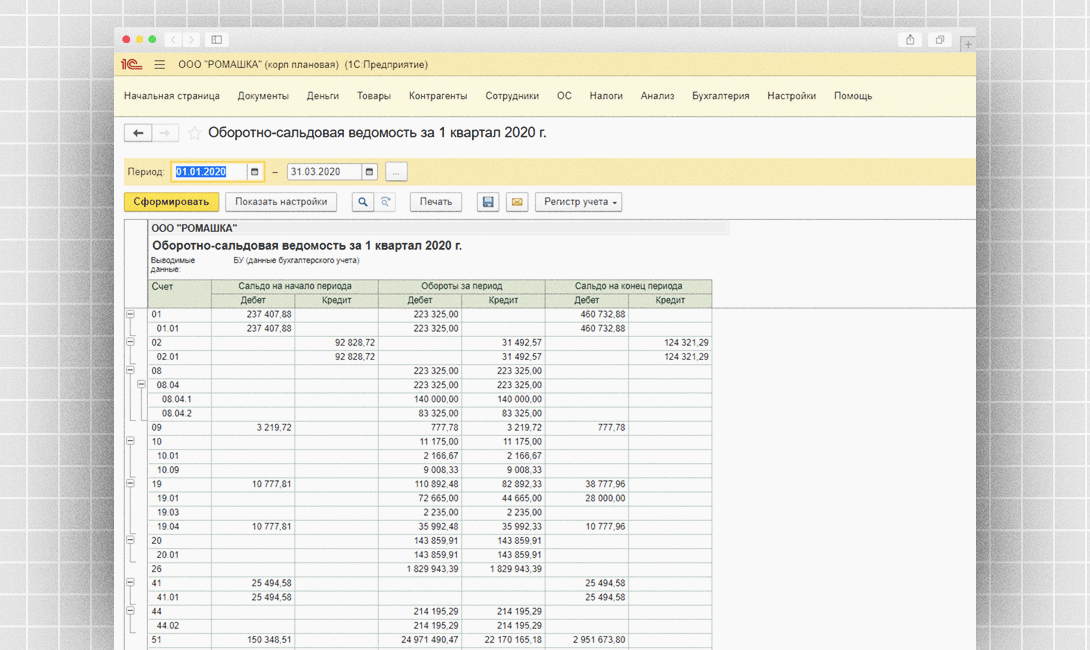
Task: Collapse account 20 group
Action: click(131, 540)
